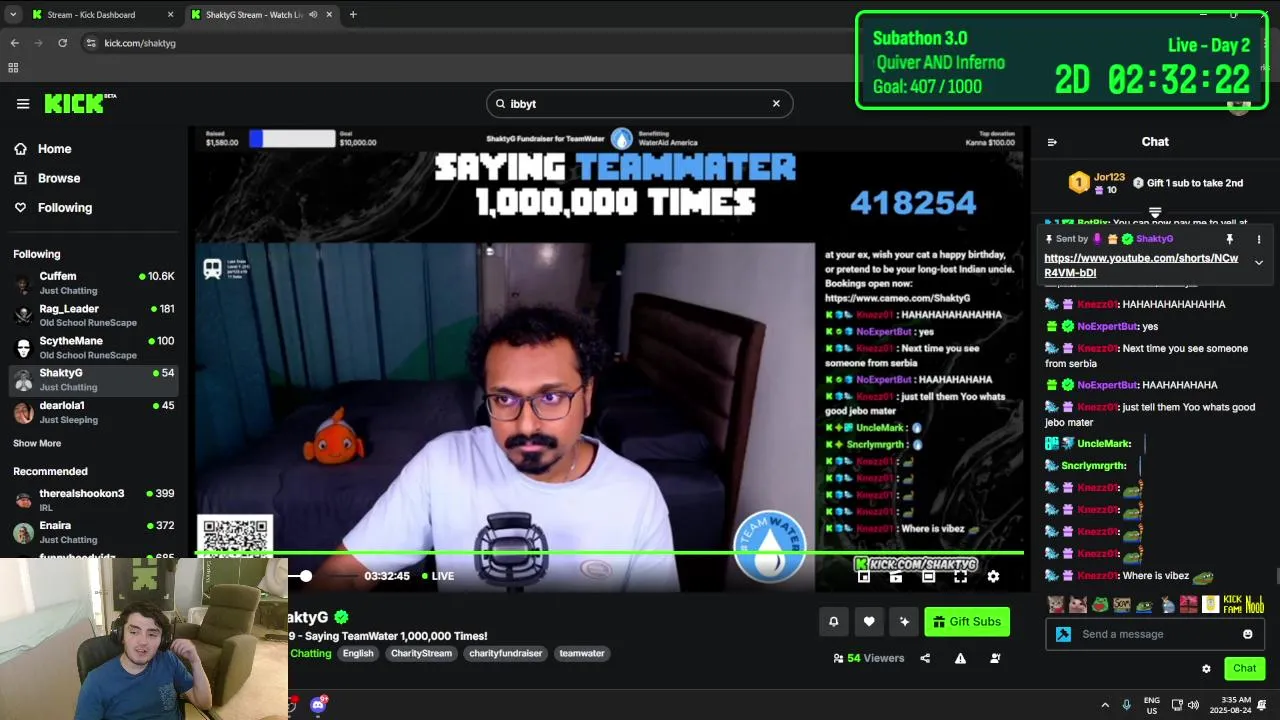
Task: Select the CharityStream tag
Action: point(421,653)
